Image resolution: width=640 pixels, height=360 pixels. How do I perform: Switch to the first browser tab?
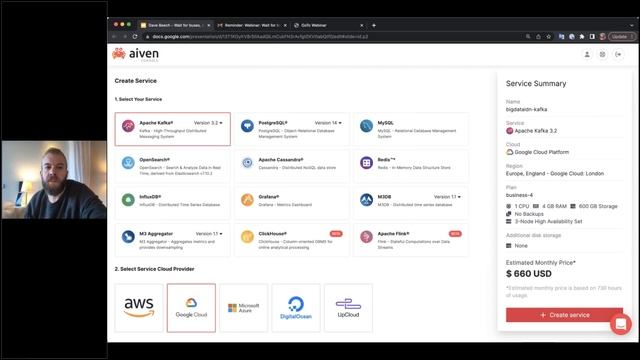pos(175,25)
